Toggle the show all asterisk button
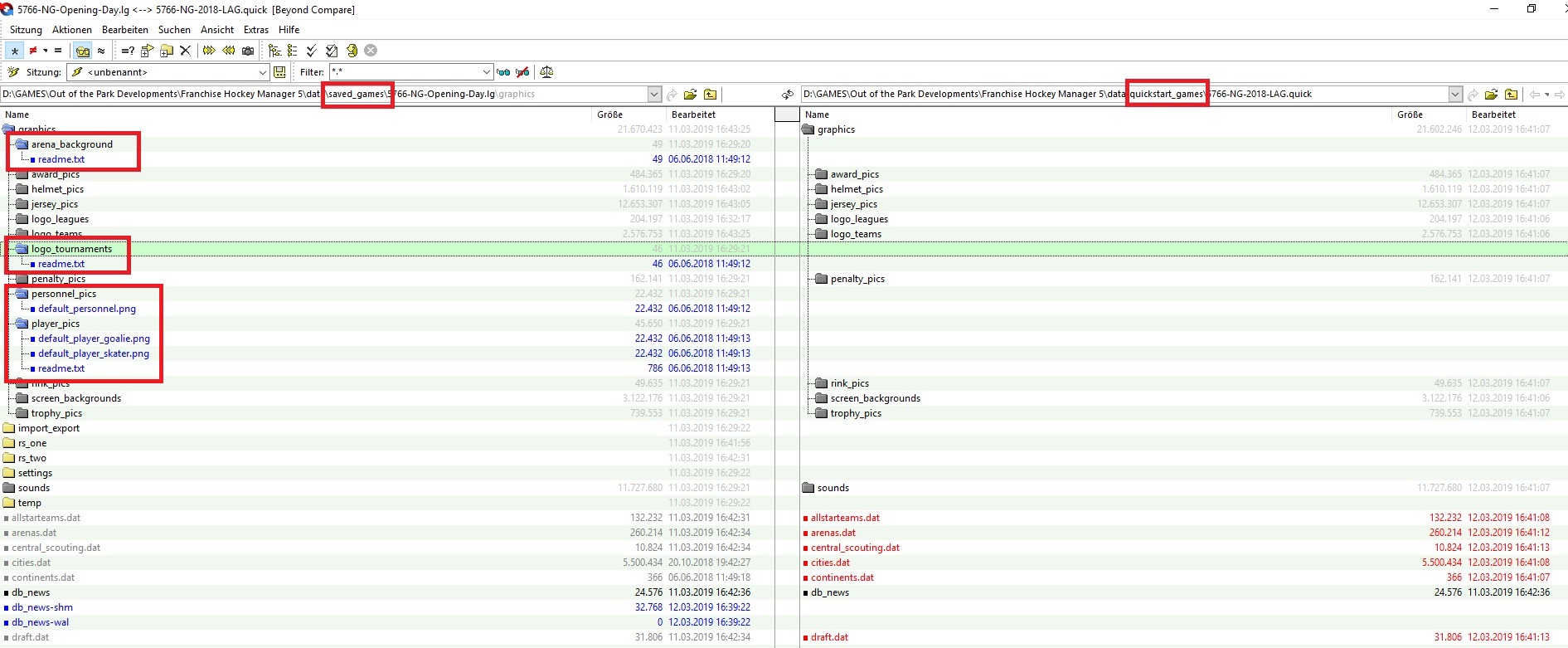The height and width of the screenshot is (648, 1568). (14, 51)
